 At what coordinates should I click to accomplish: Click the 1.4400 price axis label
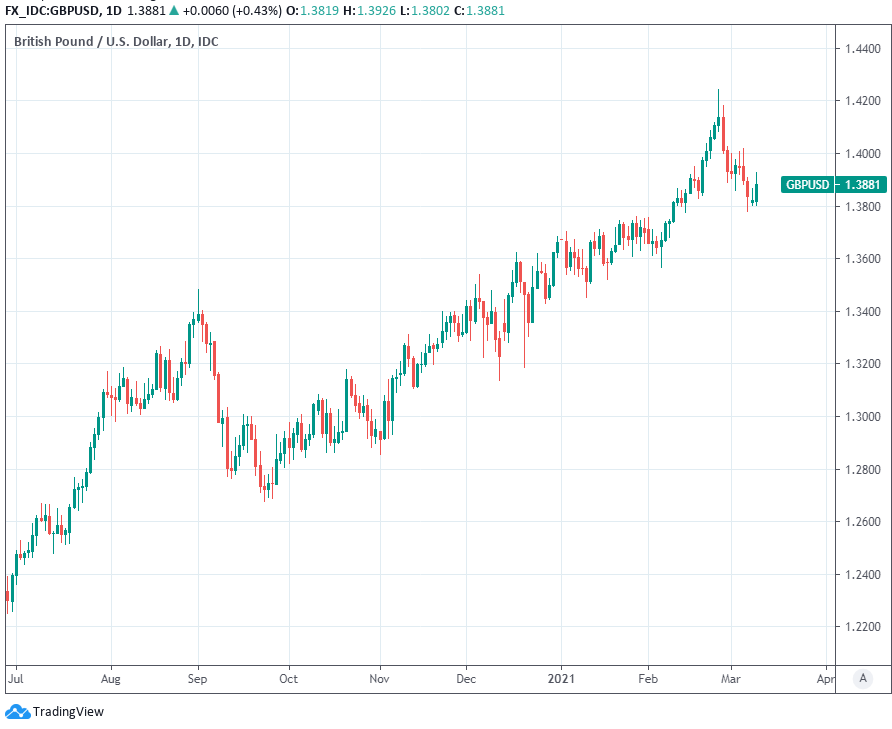click(862, 49)
